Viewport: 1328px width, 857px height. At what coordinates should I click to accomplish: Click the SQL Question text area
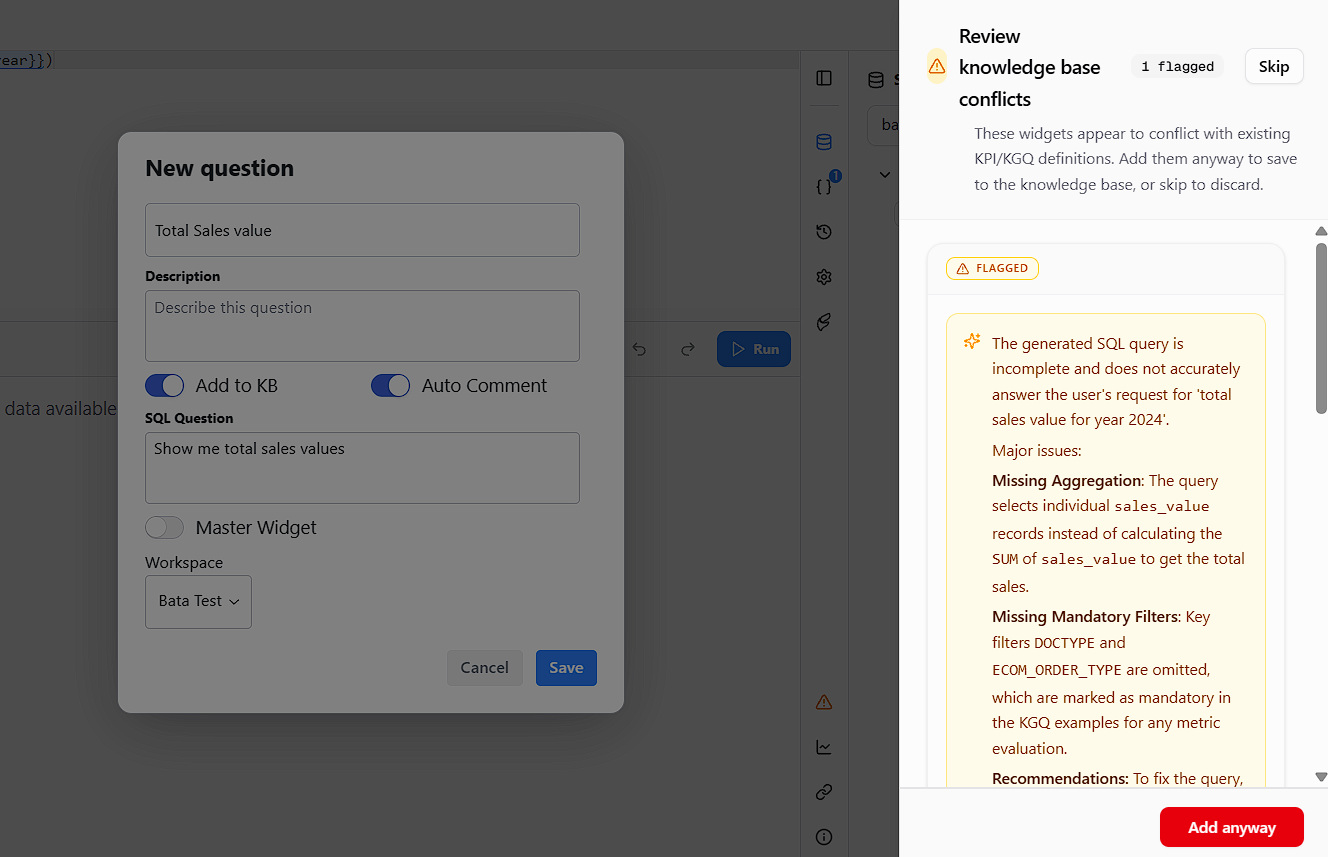[x=362, y=468]
